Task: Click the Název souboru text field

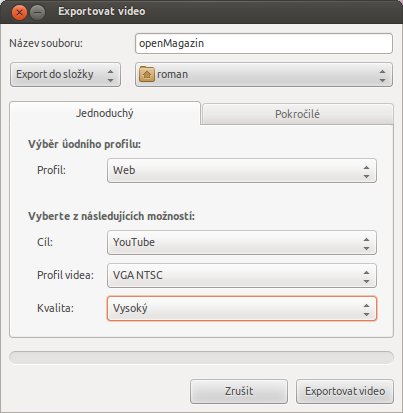Action: [x=264, y=43]
